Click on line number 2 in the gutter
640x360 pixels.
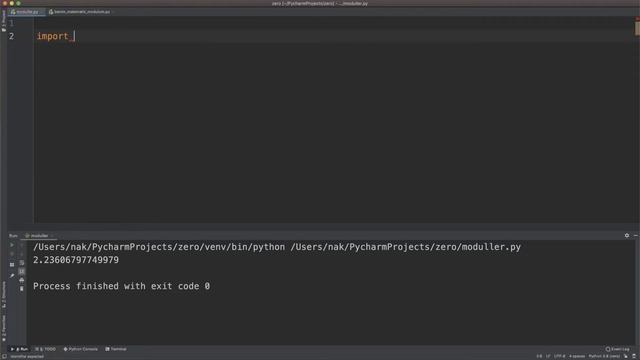pyautogui.click(x=11, y=36)
